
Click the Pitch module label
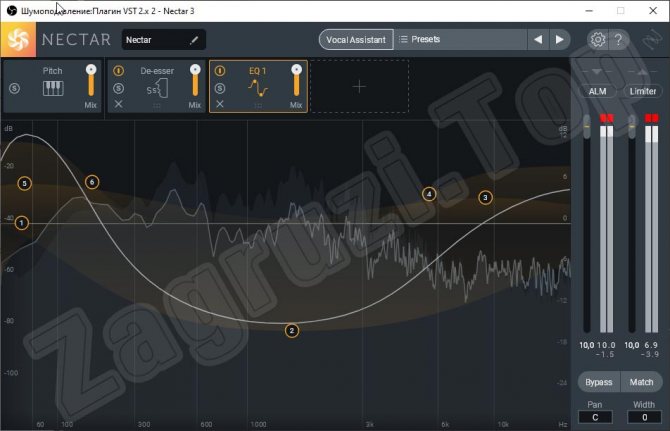click(53, 71)
